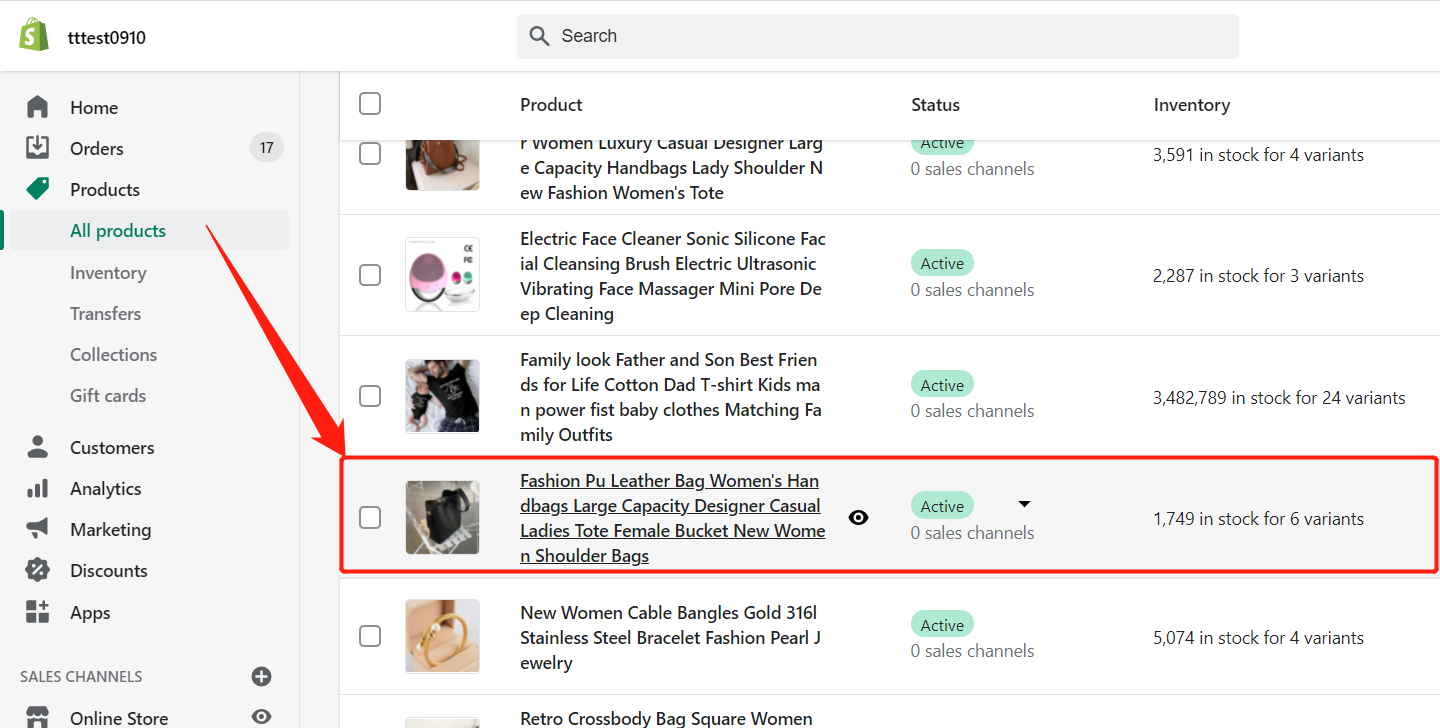Go to Gift cards submenu item
Image resolution: width=1440 pixels, height=728 pixels.
pyautogui.click(x=108, y=395)
